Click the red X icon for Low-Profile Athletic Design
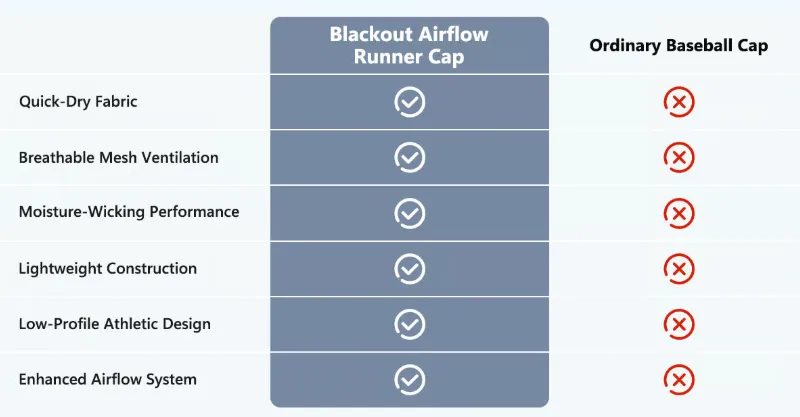The image size is (800, 417). [679, 324]
